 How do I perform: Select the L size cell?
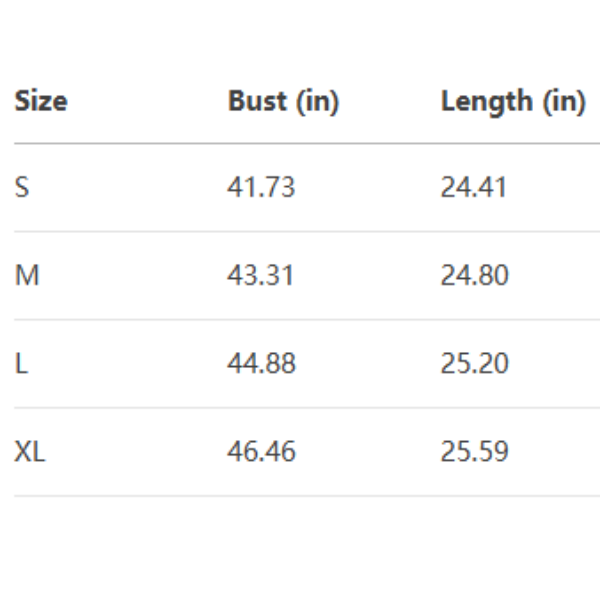tap(20, 363)
